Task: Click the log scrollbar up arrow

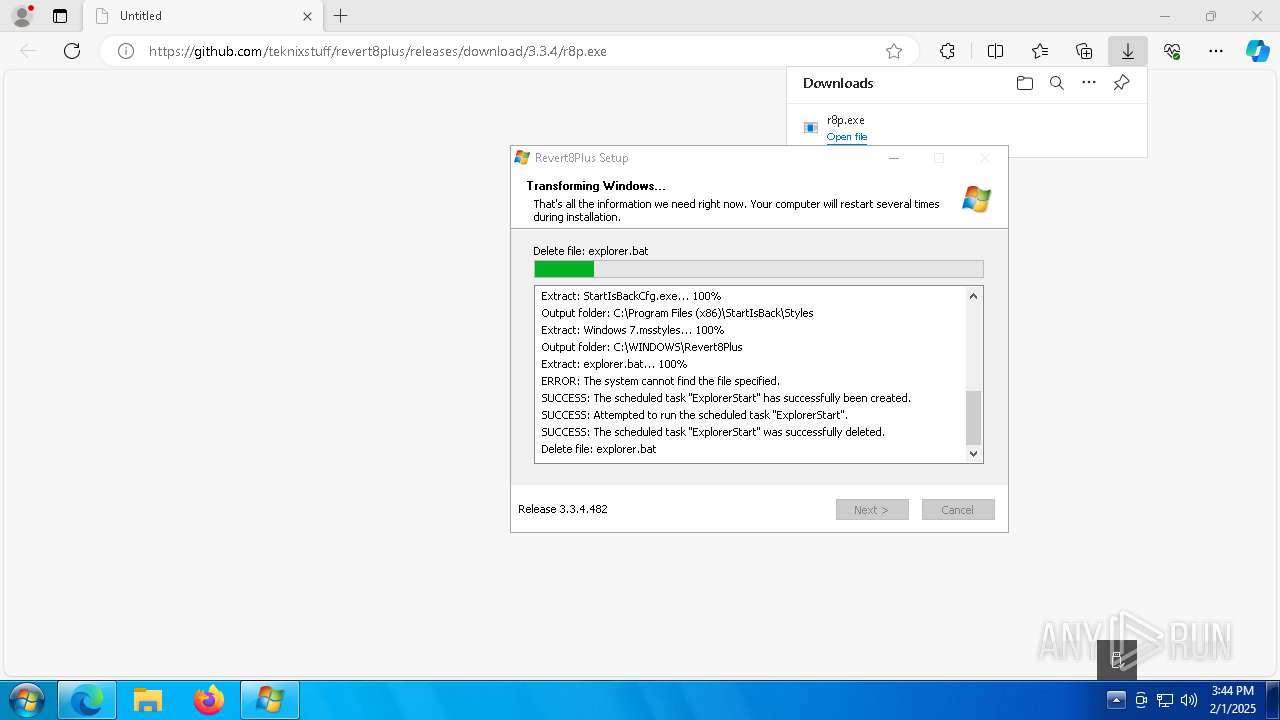Action: 974,296
